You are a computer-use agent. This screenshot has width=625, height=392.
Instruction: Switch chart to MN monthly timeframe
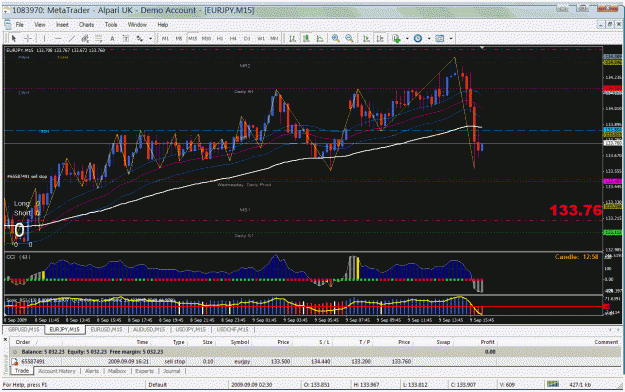click(274, 38)
